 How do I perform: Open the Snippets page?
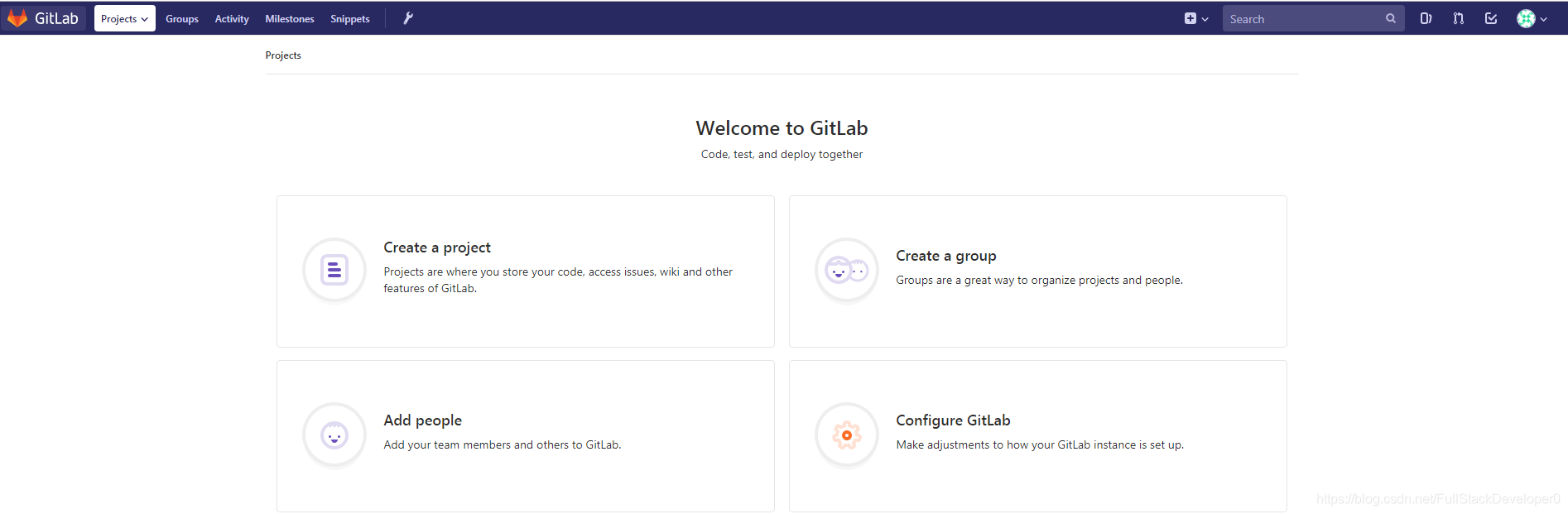(x=350, y=19)
